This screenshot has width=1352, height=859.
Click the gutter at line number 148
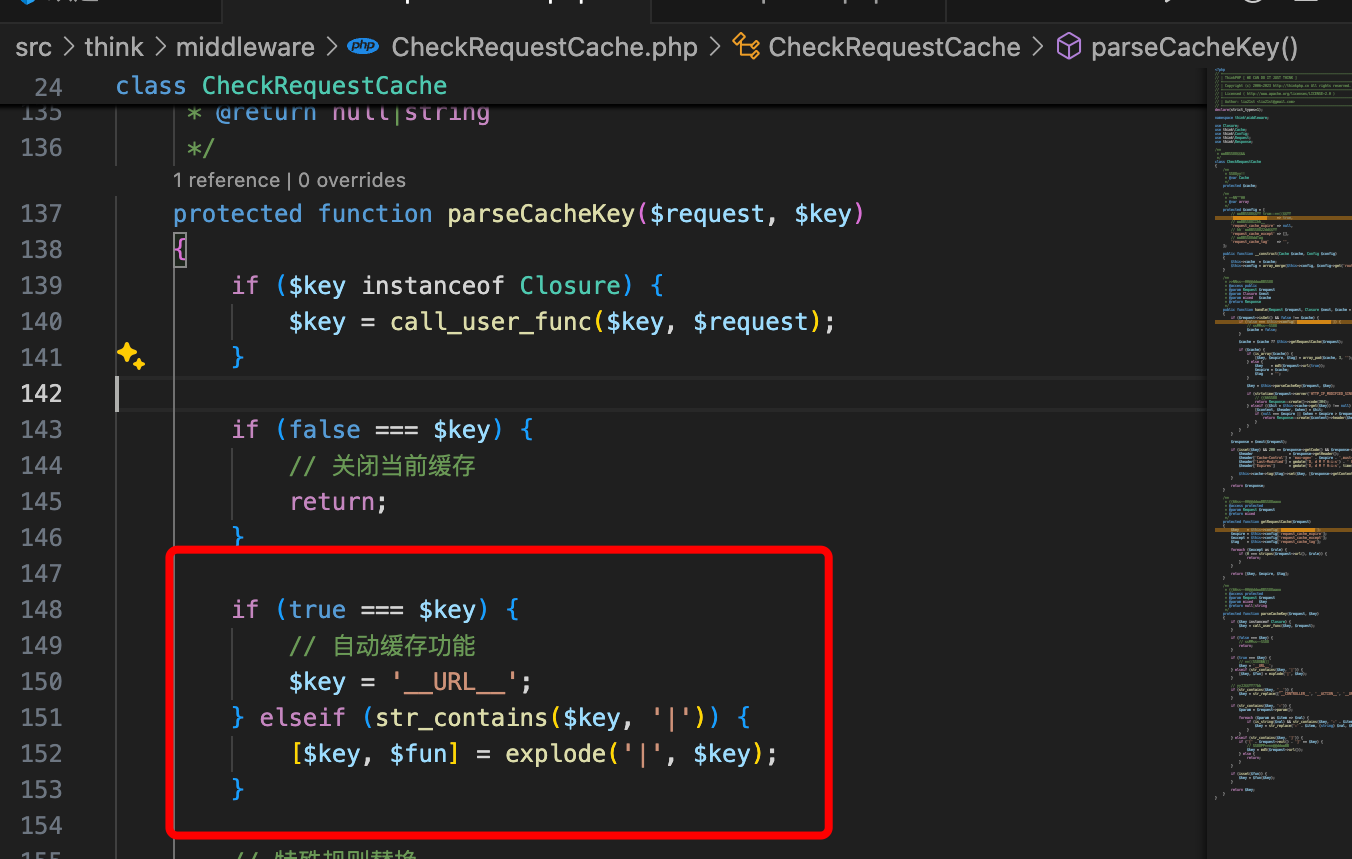pyautogui.click(x=41, y=609)
